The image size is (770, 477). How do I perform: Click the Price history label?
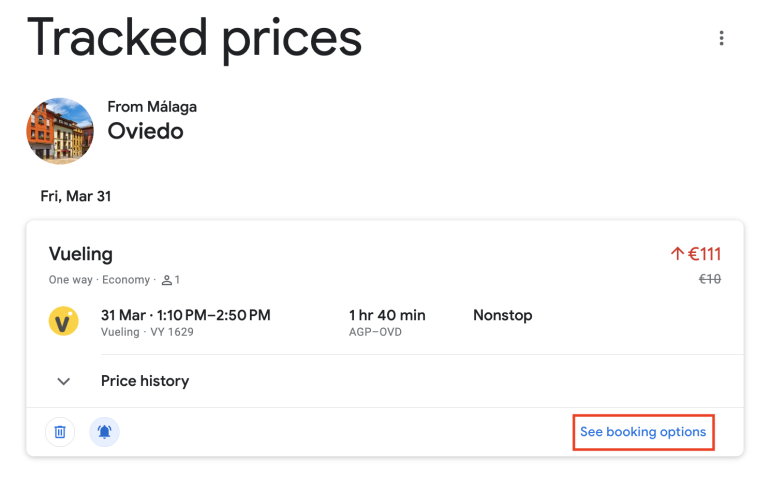(x=145, y=381)
